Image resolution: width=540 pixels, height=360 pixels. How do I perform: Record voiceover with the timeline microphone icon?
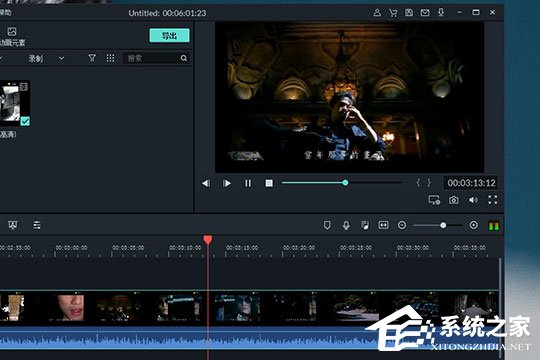346,225
